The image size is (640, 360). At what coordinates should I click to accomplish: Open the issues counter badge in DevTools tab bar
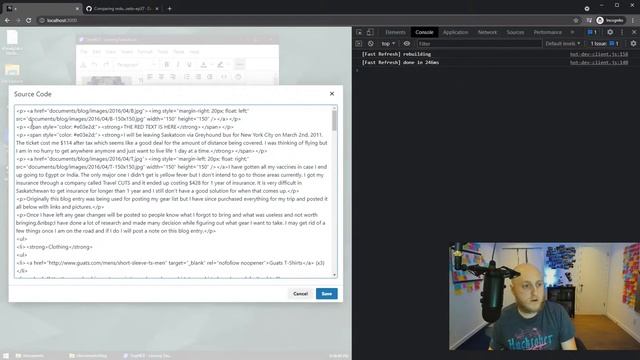point(592,32)
